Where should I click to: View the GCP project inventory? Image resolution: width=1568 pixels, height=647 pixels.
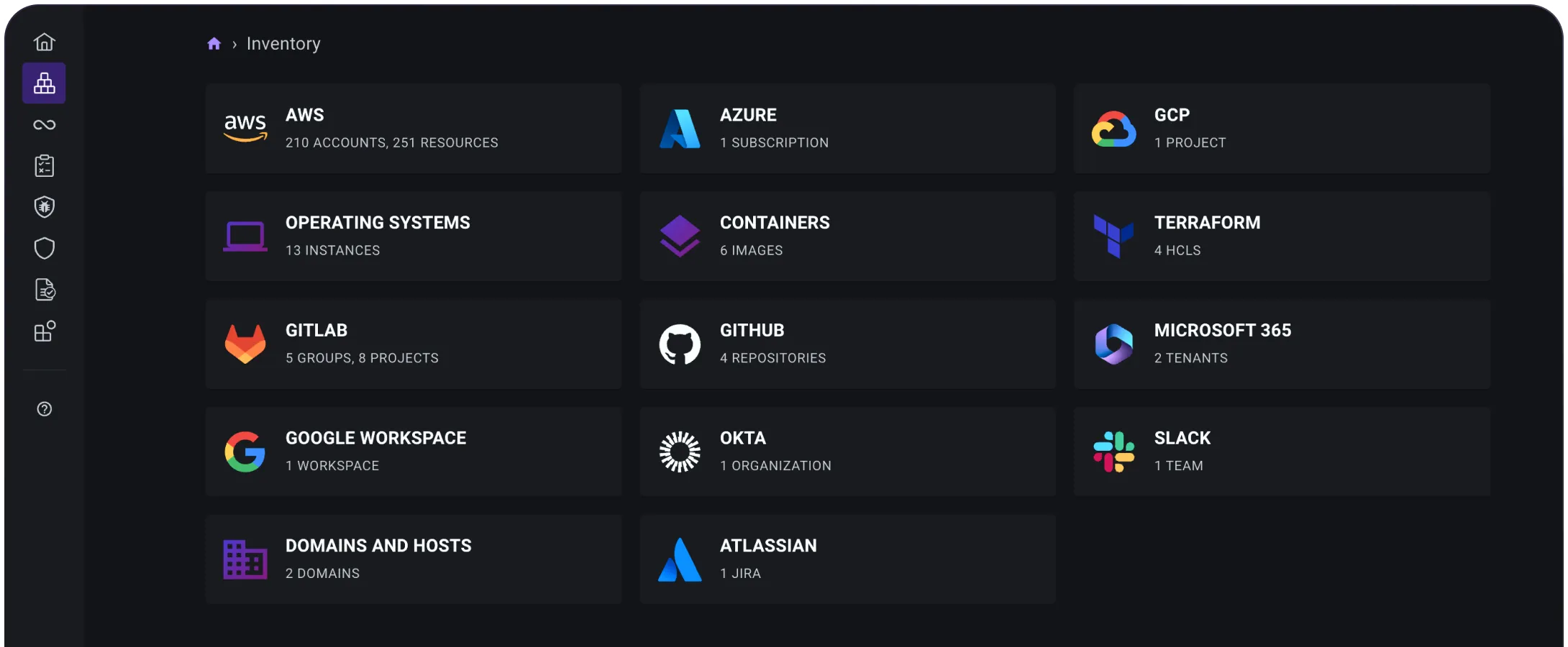(x=1282, y=128)
